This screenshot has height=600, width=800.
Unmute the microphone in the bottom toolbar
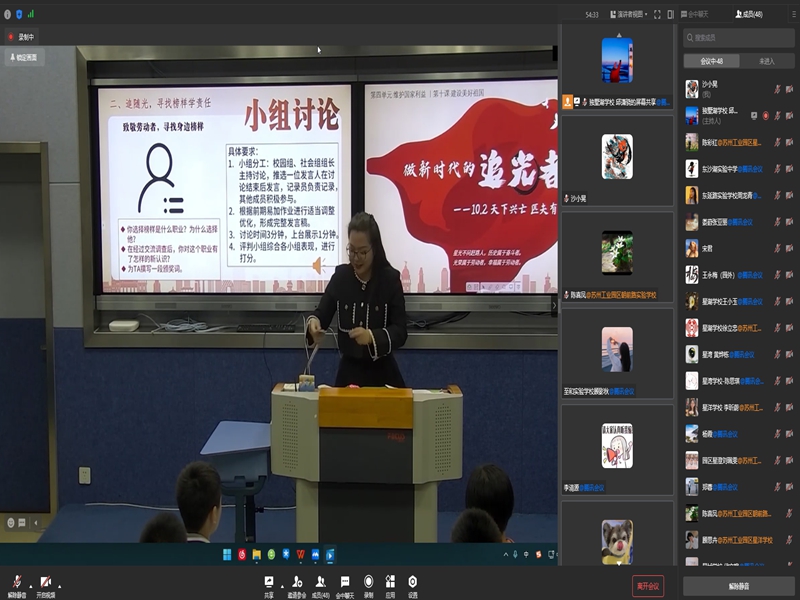point(17,586)
